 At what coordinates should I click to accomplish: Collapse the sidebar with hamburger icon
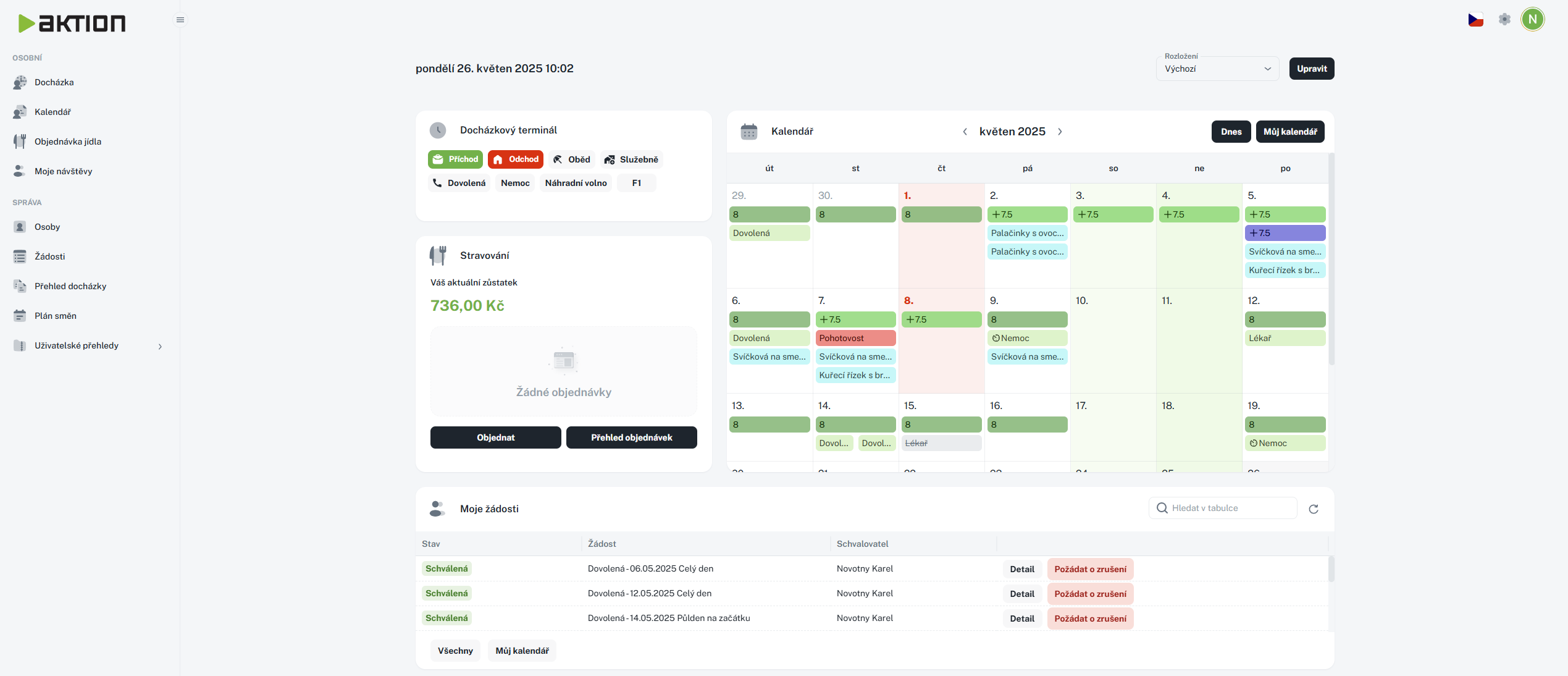tap(180, 20)
